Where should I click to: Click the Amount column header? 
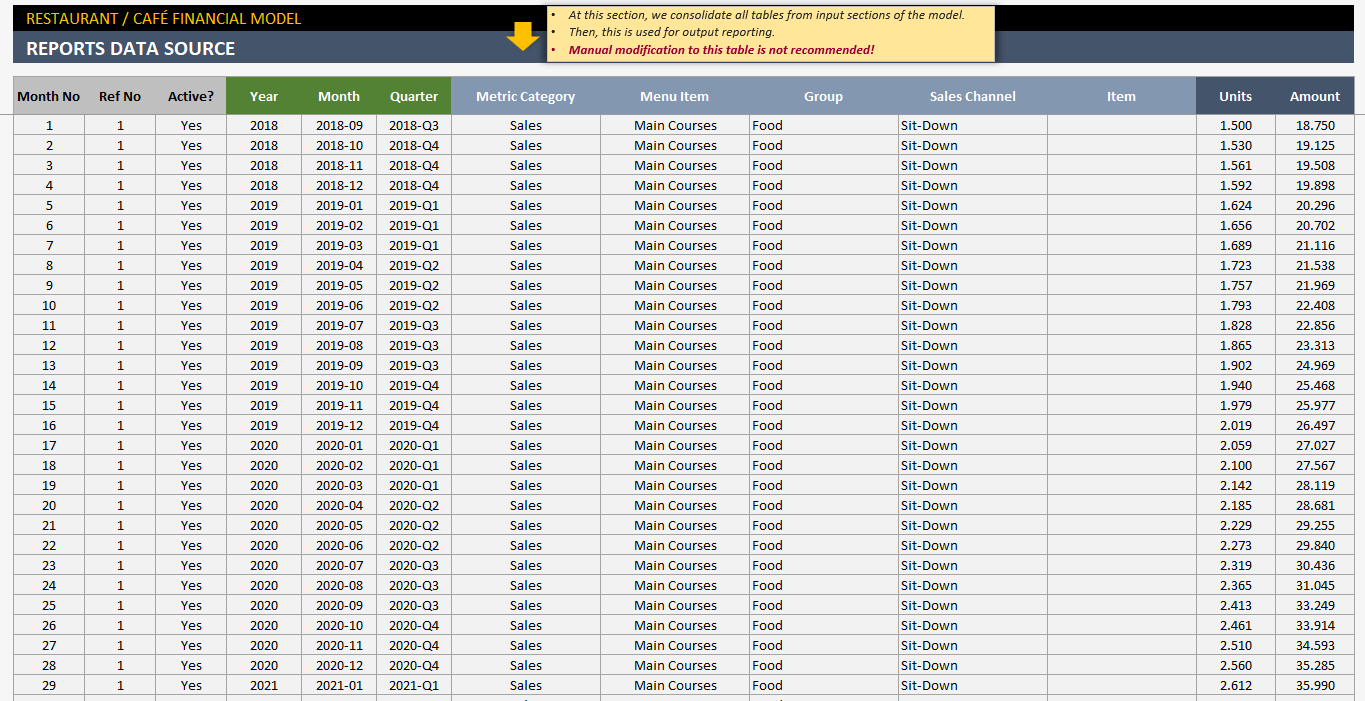tap(1314, 96)
